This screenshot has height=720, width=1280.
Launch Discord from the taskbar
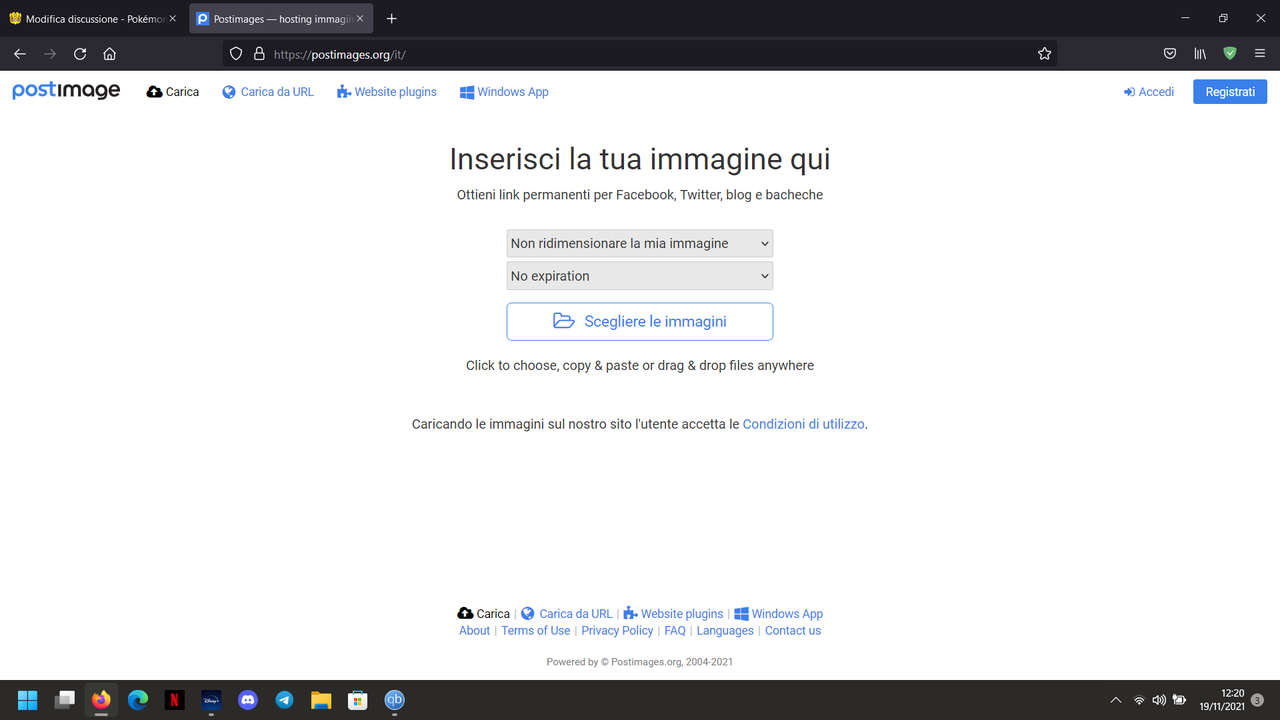[247, 700]
